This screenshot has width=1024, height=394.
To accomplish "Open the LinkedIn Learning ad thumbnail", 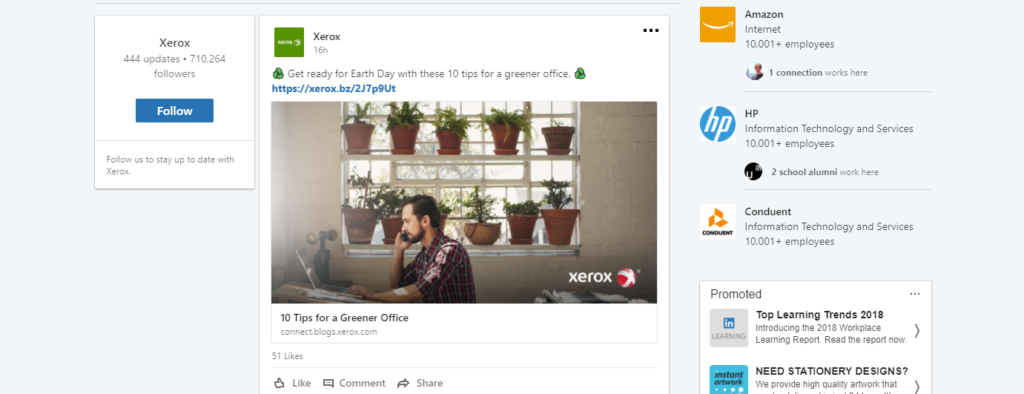I will pyautogui.click(x=729, y=328).
